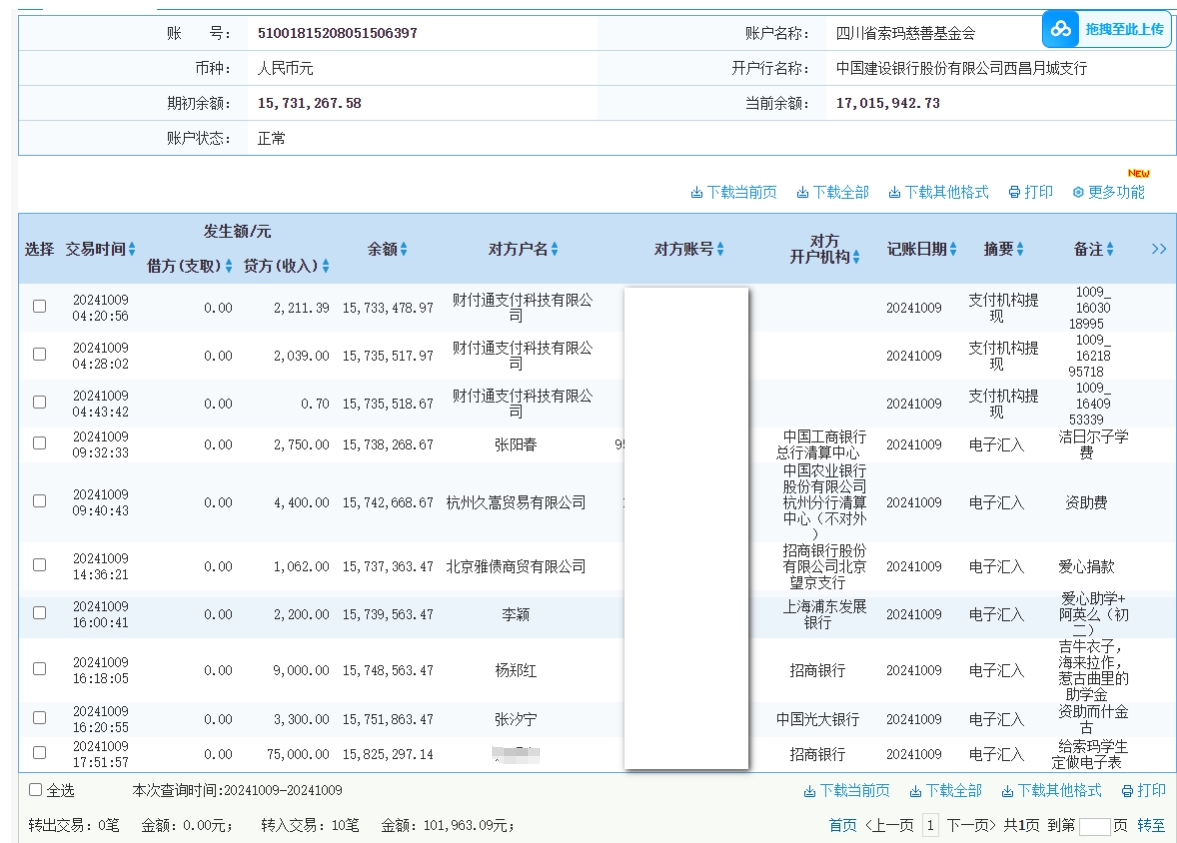Click 转至 jump button

click(x=1151, y=826)
